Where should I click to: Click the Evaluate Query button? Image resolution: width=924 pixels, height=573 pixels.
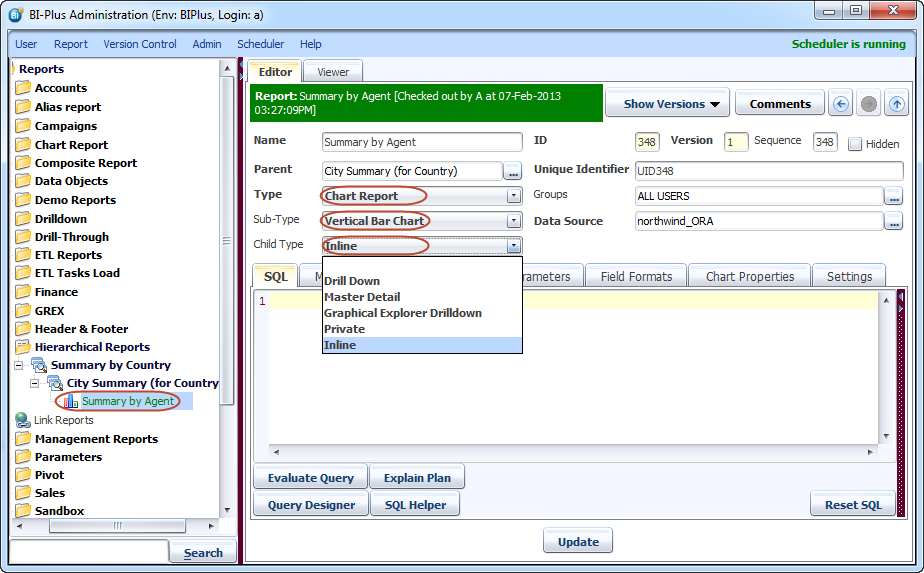pos(310,478)
